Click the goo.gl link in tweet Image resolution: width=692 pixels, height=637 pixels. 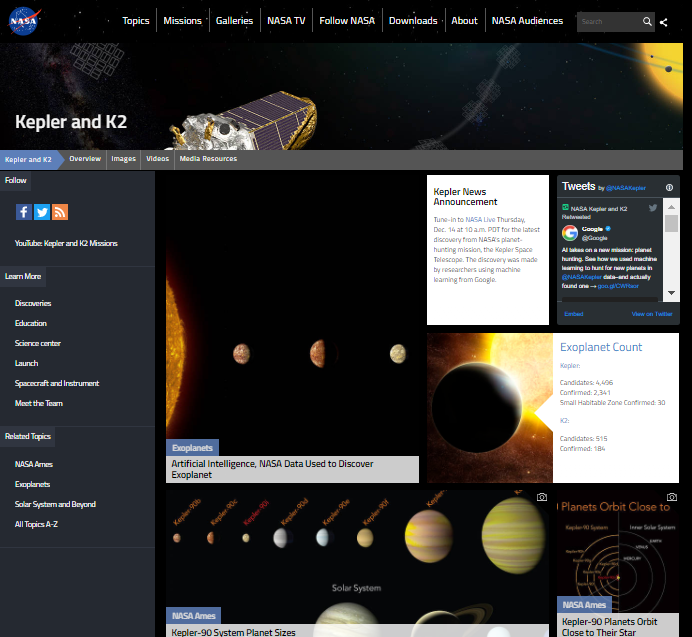618,286
